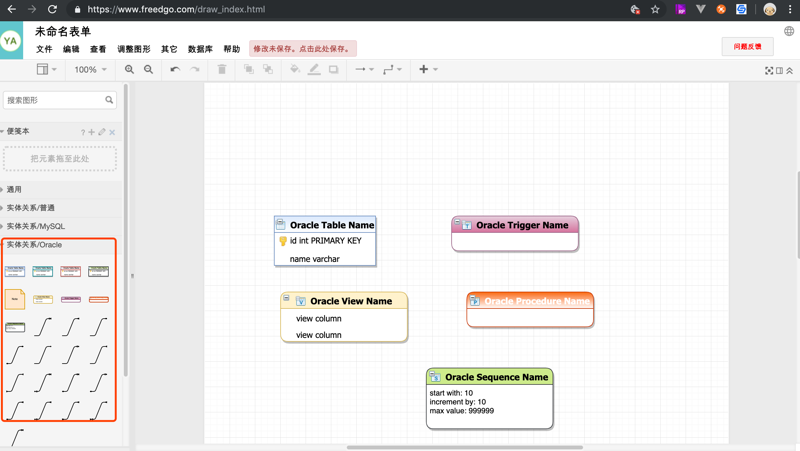
Task: Delete selection with the trash icon
Action: pyautogui.click(x=221, y=69)
